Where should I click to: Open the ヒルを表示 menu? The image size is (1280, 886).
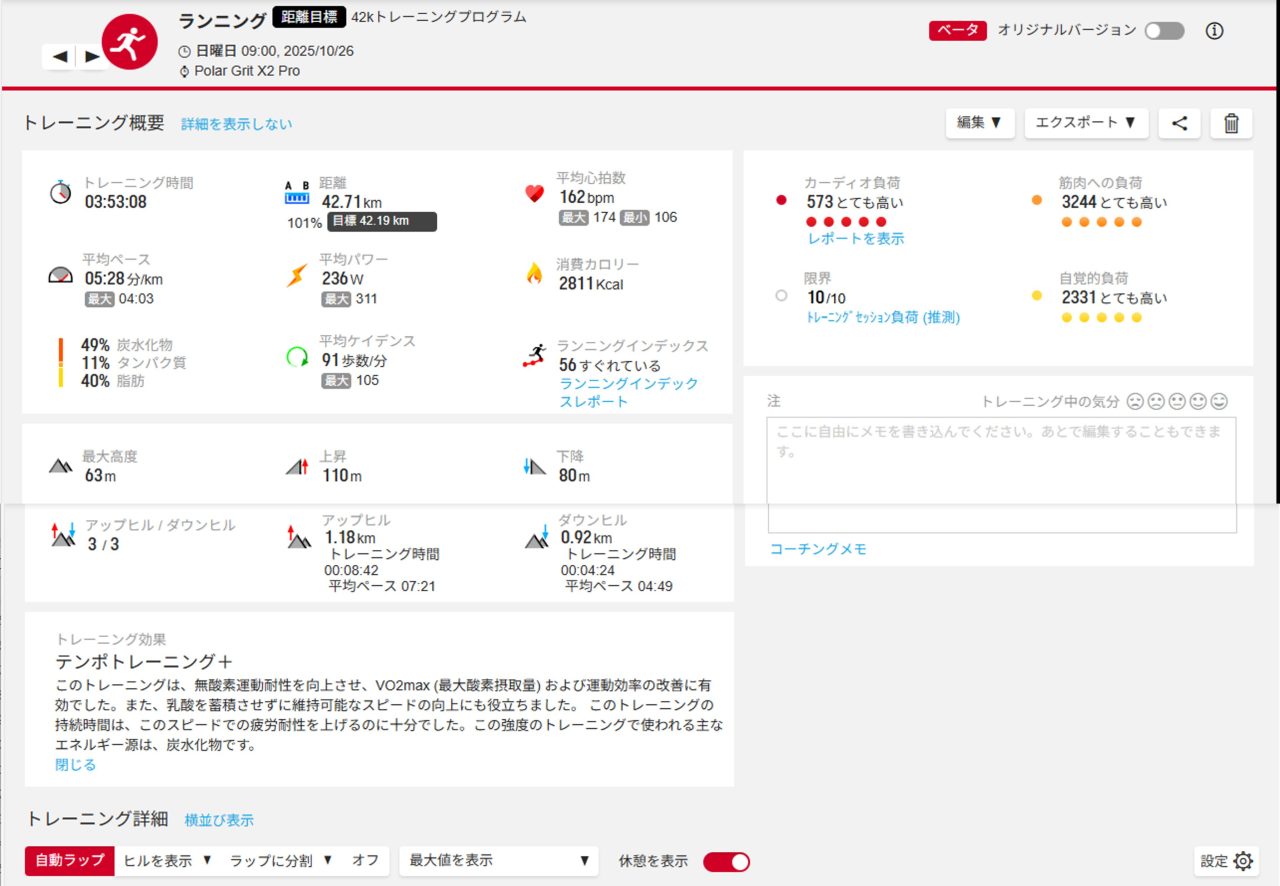tap(167, 860)
